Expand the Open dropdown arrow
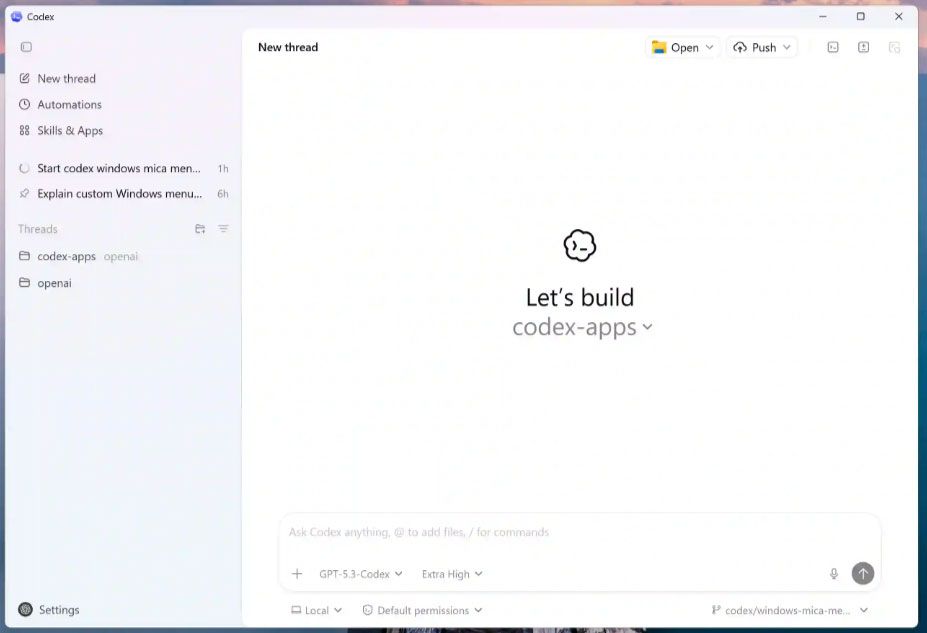 (709, 47)
